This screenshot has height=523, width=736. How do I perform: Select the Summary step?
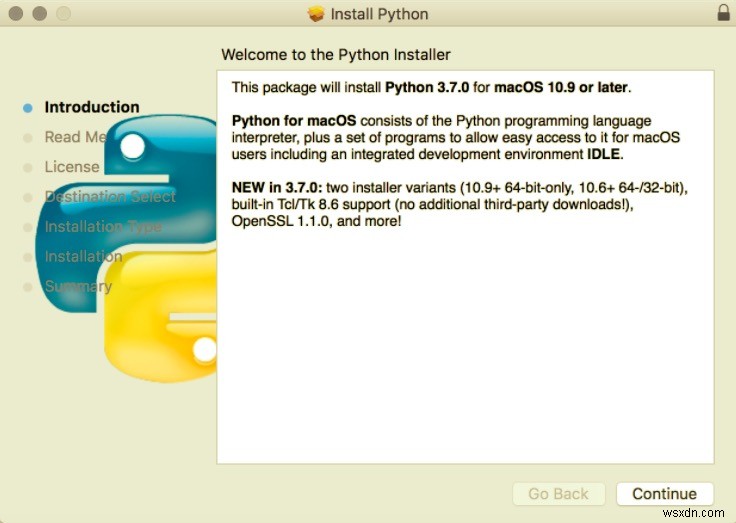click(x=78, y=286)
